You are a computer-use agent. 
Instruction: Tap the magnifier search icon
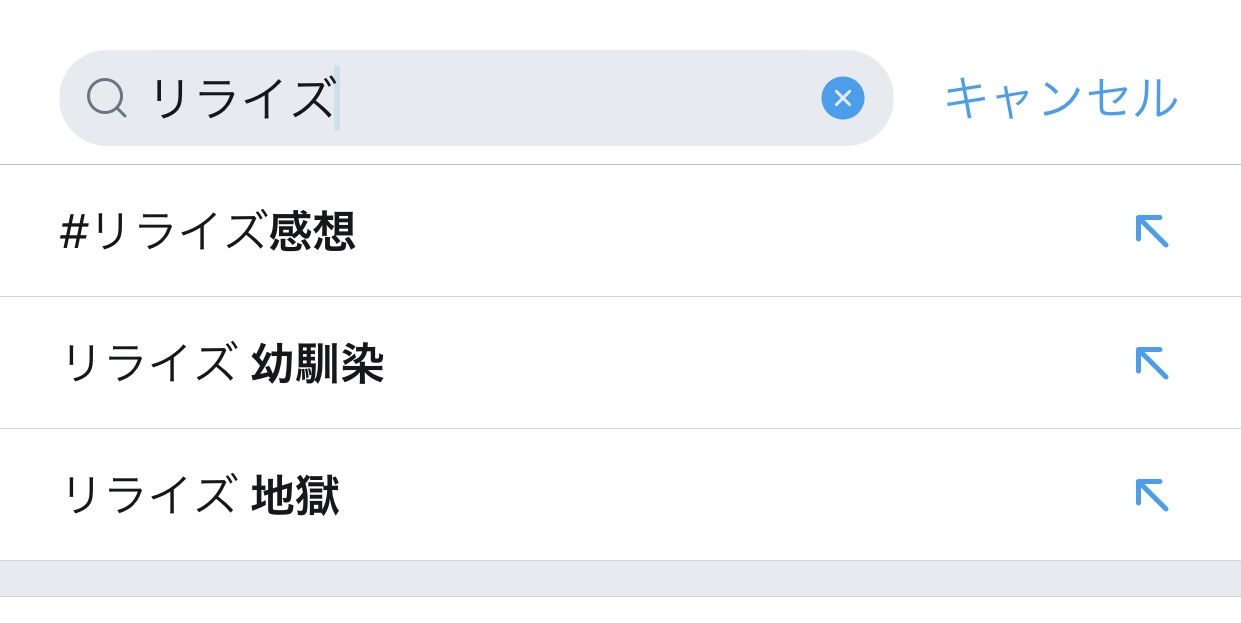tap(106, 98)
